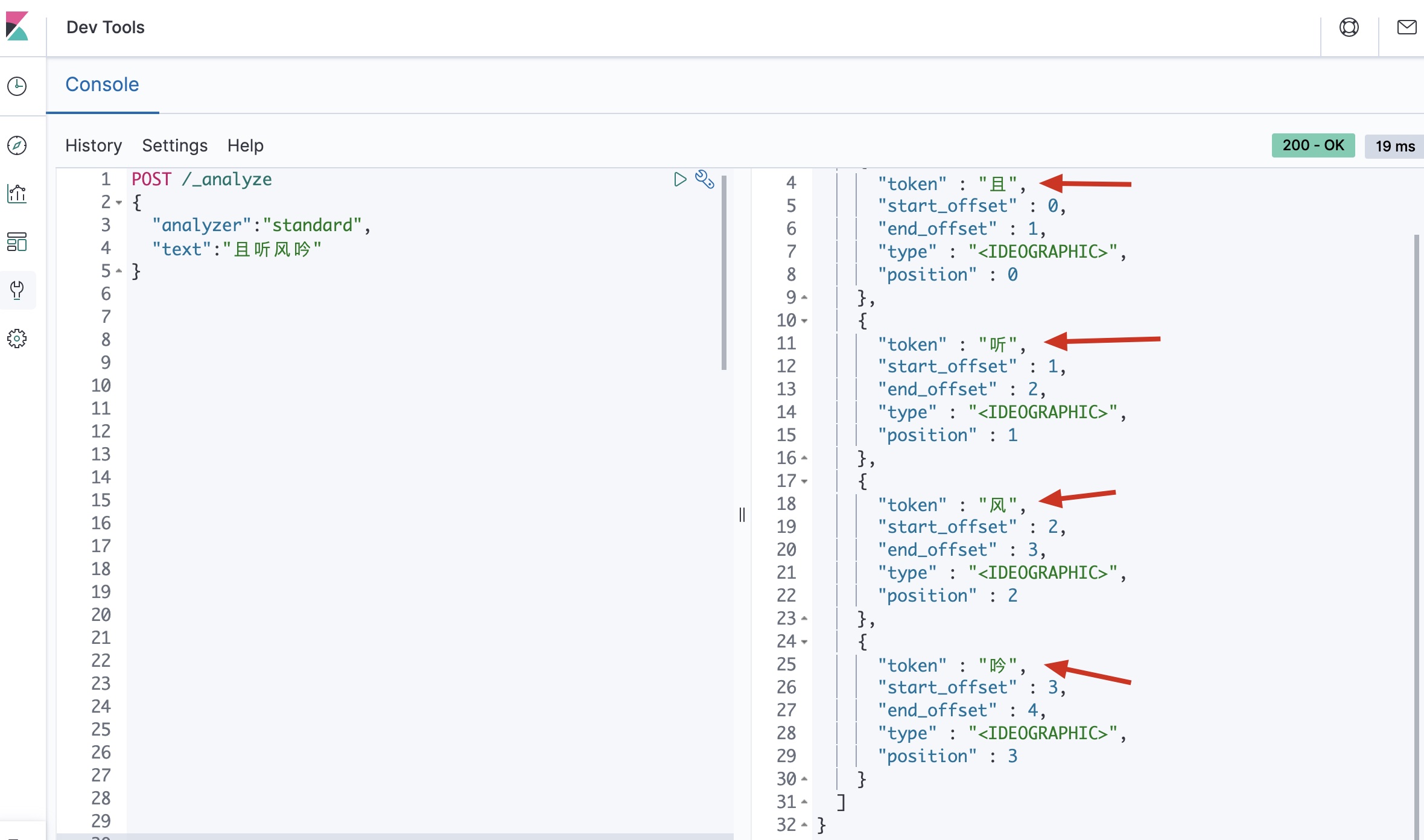Click "start_offset" : 2 output line
Image resolution: width=1424 pixels, height=840 pixels.
pos(971,527)
